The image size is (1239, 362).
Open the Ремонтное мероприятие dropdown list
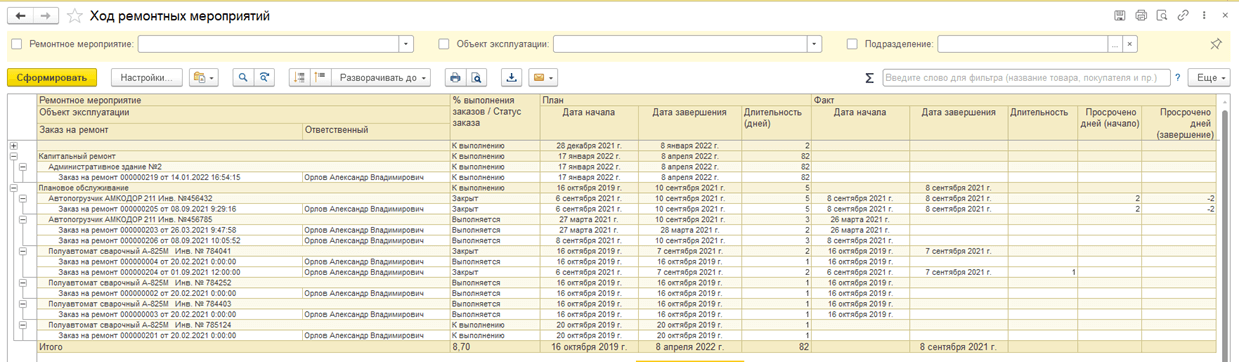pyautogui.click(x=406, y=44)
